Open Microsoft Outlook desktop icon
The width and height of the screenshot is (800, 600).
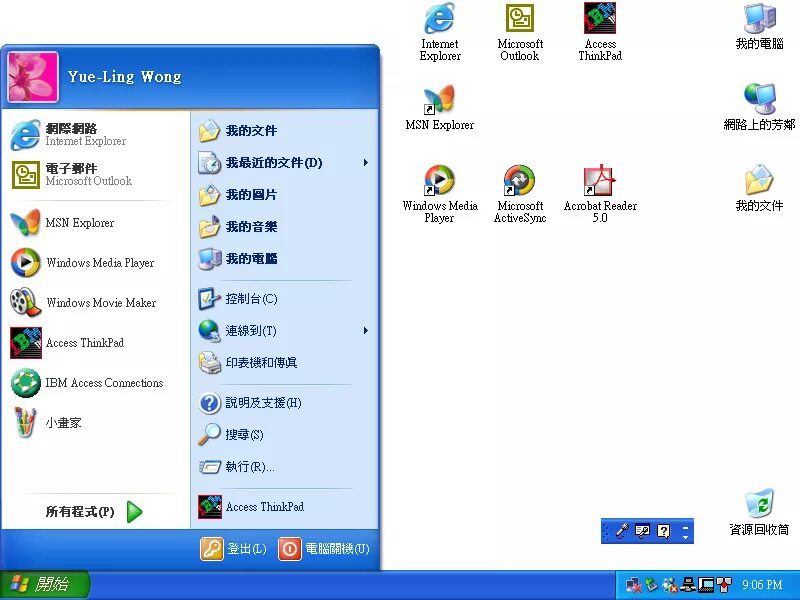(519, 32)
